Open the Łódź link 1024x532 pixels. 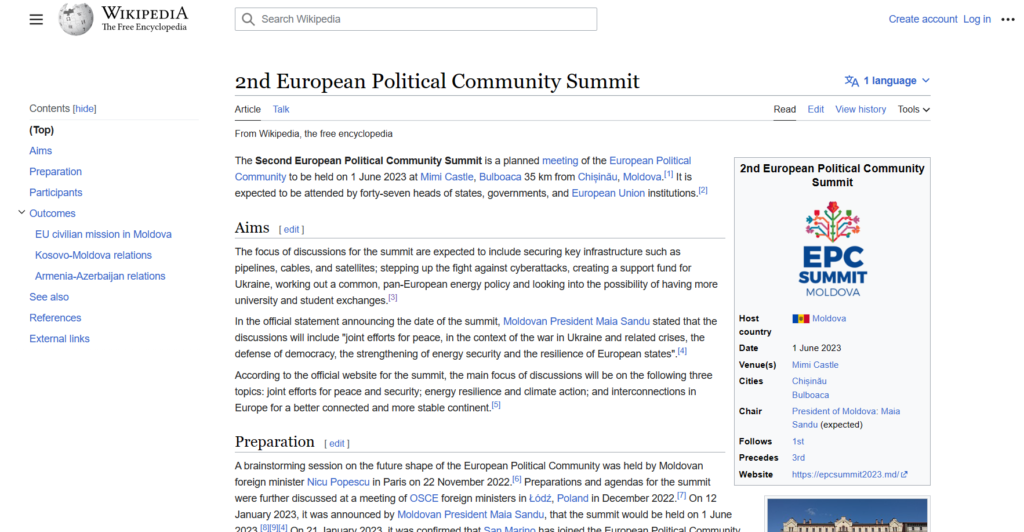(540, 498)
